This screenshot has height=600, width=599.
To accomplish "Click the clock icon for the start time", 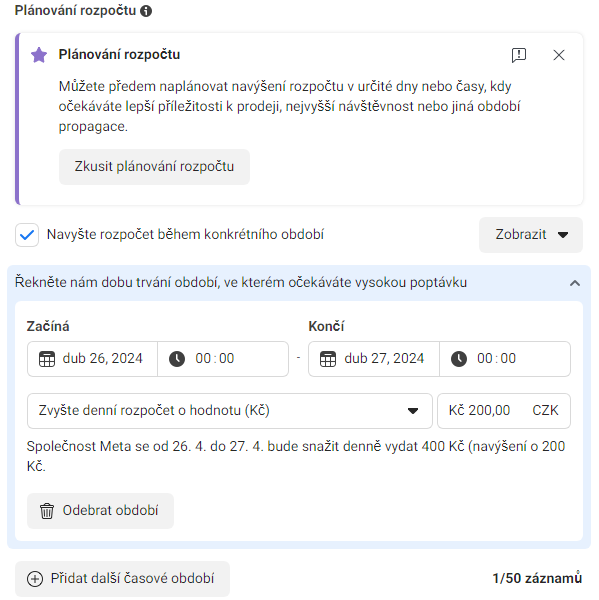I will (177, 359).
